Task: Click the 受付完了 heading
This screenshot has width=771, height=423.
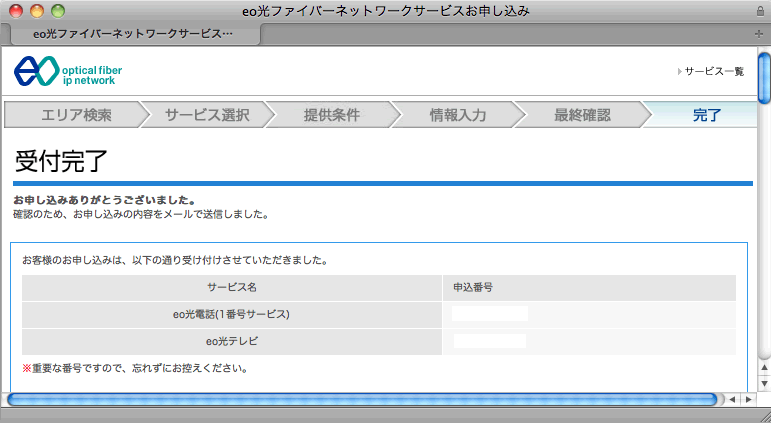Action: [x=61, y=161]
